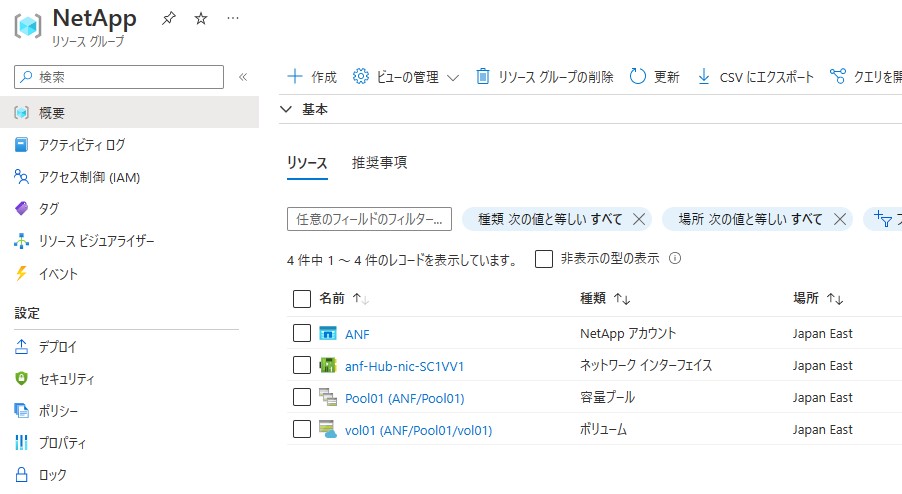Toggle the select all rows checkbox
Viewport: 902px width, 494px height.
coord(302,299)
